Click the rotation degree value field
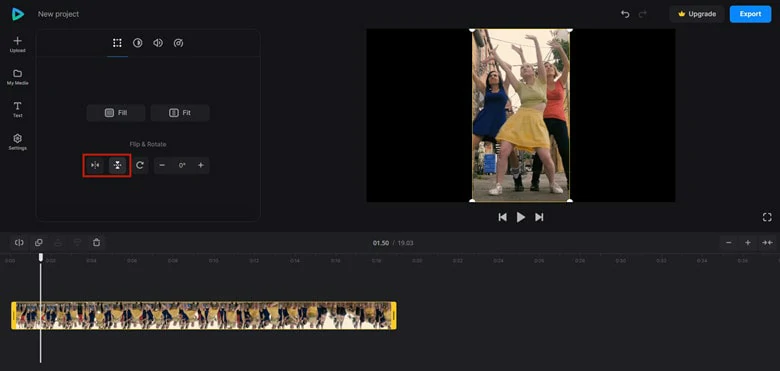This screenshot has height=371, width=780. (x=182, y=166)
